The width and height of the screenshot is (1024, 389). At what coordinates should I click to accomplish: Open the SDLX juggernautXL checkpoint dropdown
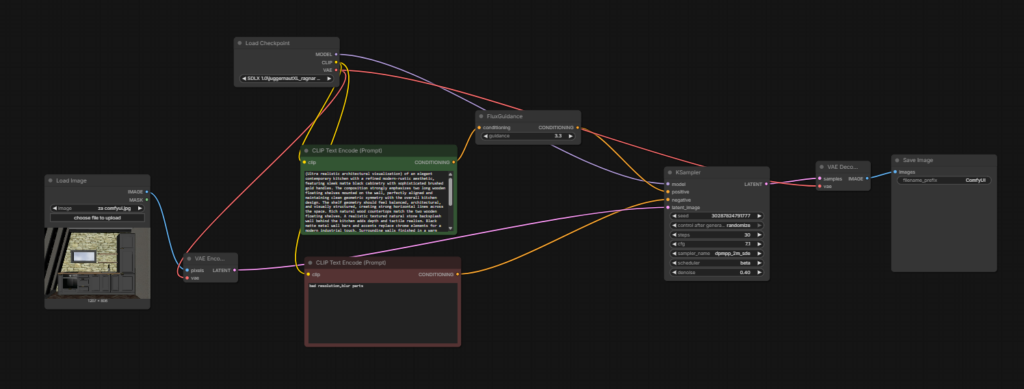287,78
